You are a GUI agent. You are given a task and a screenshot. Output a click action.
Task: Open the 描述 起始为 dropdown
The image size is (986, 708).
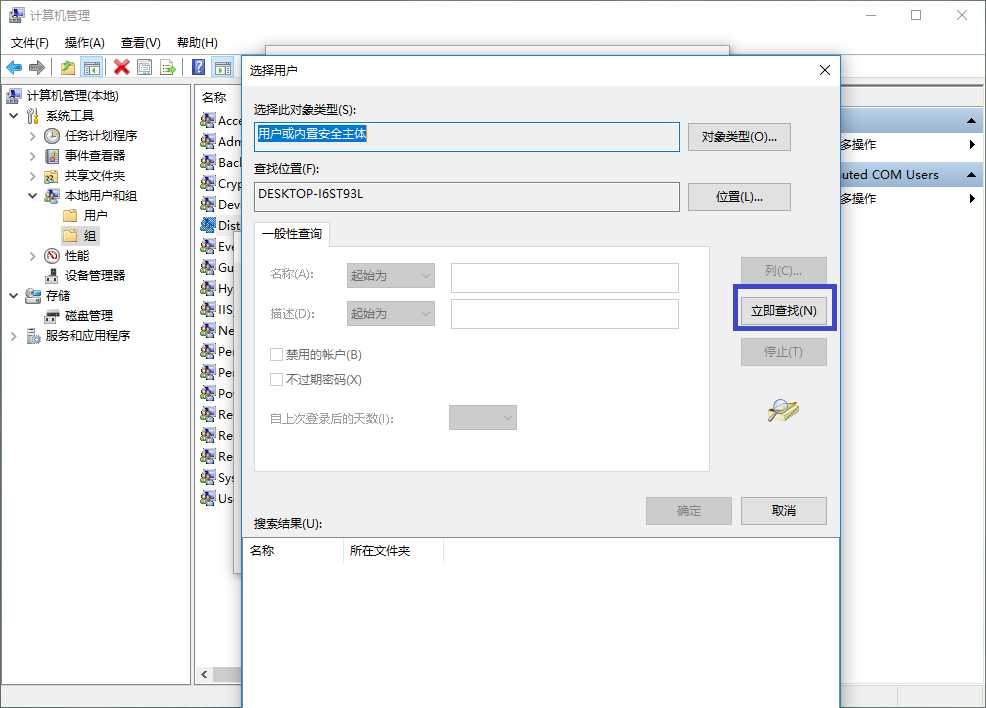coord(391,313)
